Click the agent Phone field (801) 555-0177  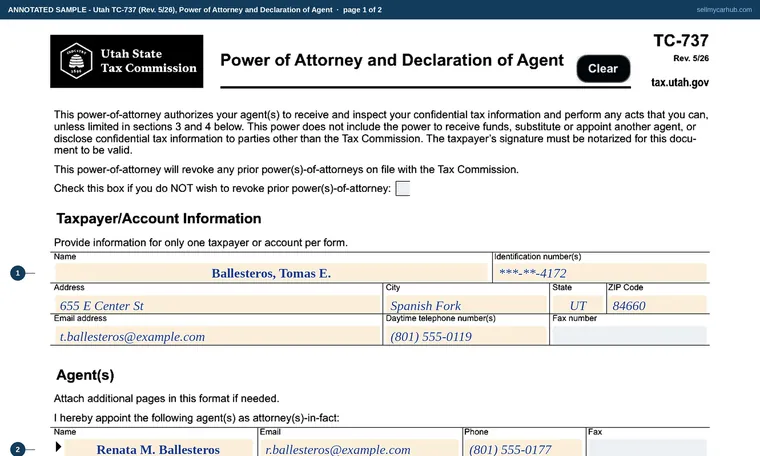coord(523,449)
